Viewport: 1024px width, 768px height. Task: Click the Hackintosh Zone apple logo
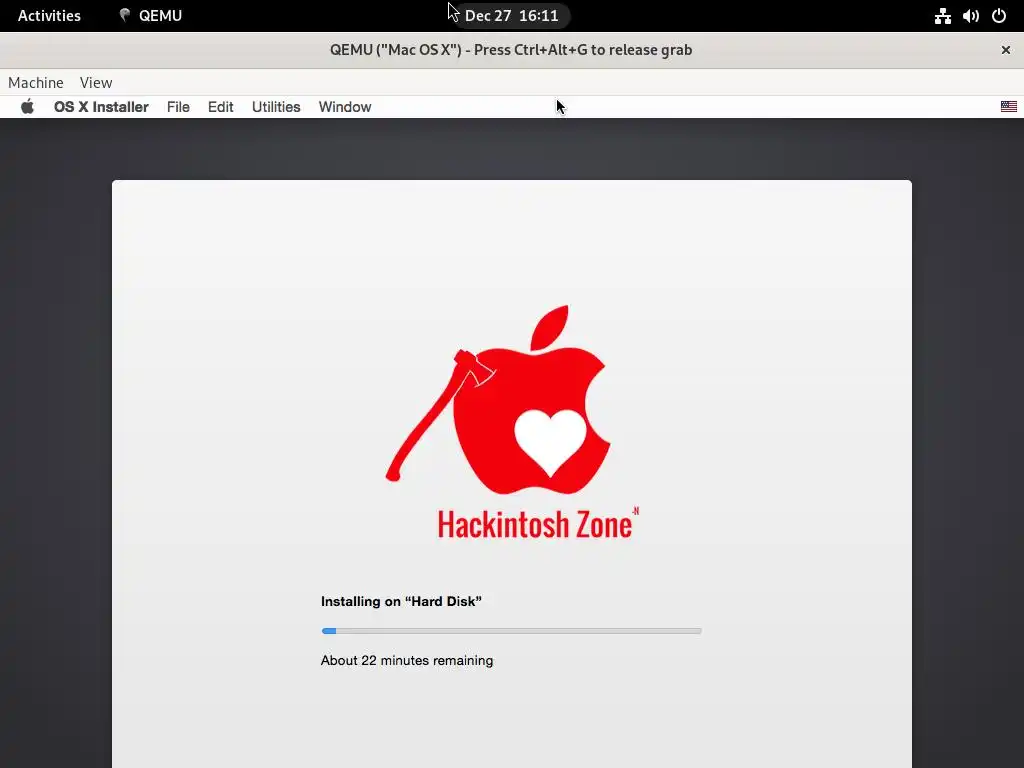click(x=499, y=400)
